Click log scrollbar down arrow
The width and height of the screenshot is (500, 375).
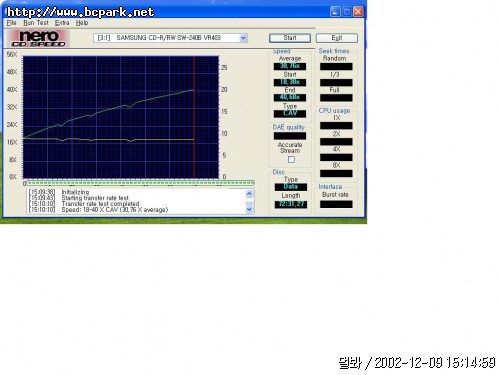click(249, 210)
